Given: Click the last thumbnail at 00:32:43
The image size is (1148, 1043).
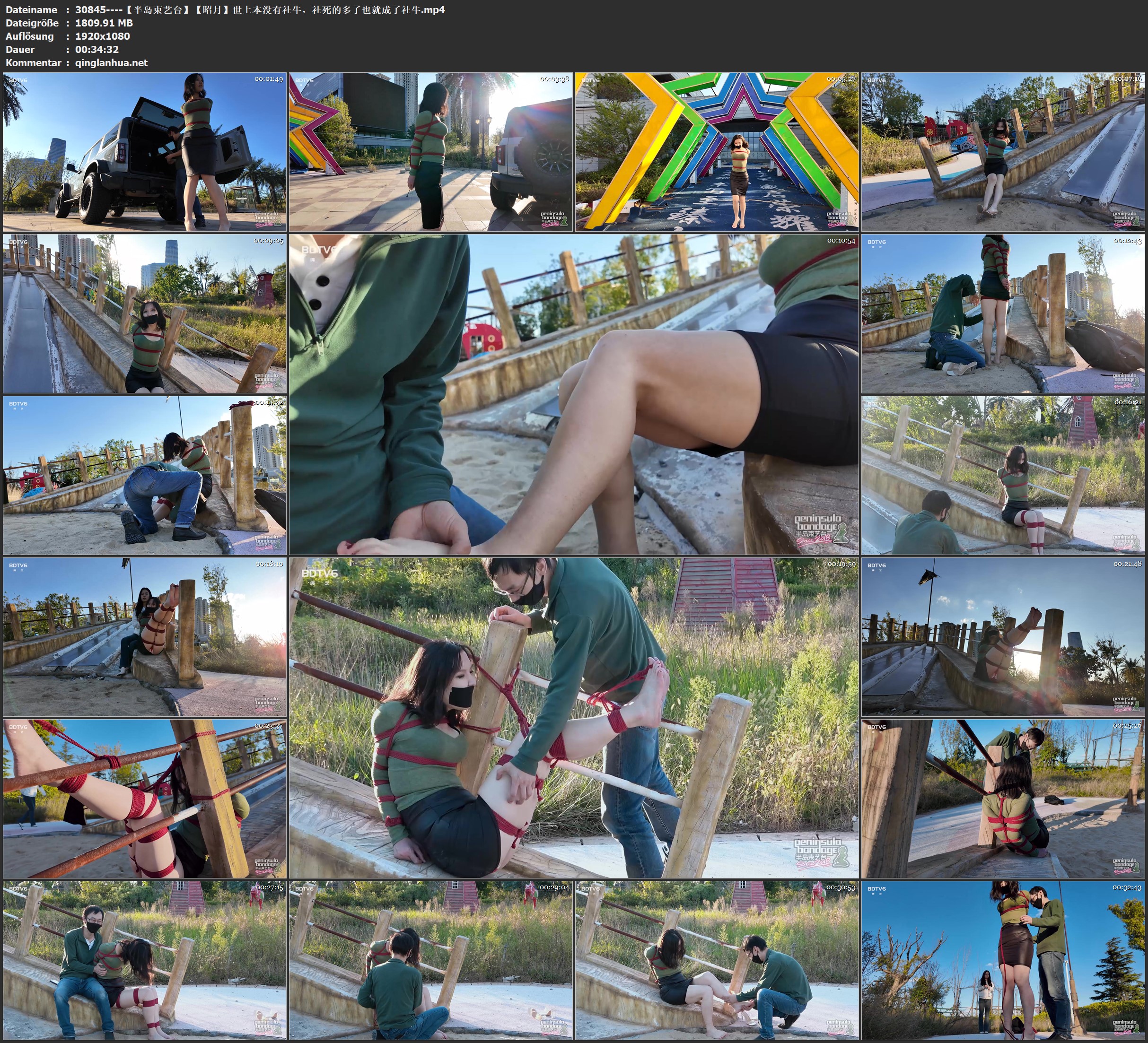Looking at the screenshot, I should pos(1003,960).
